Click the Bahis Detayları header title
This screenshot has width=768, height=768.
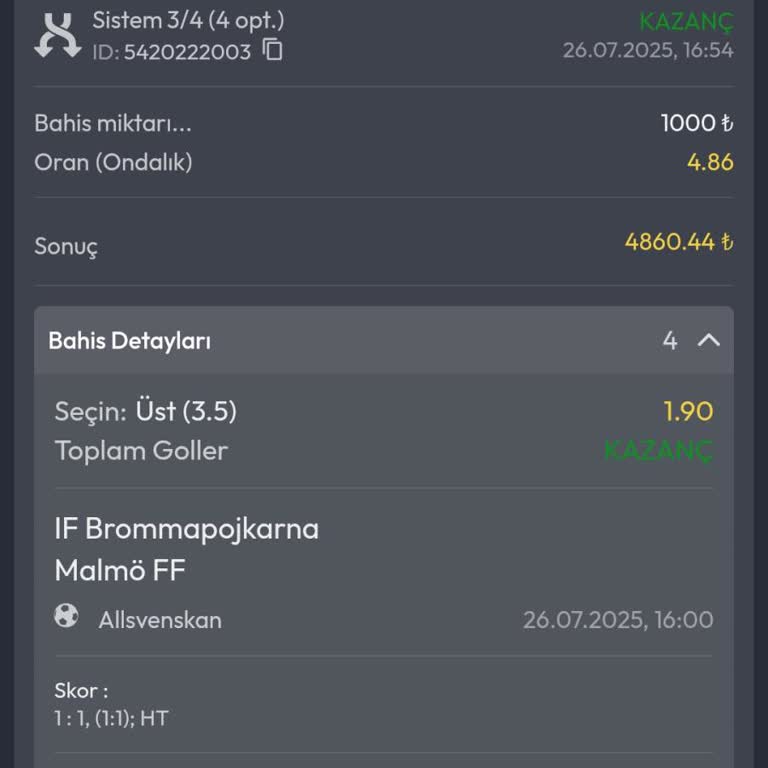coord(130,341)
